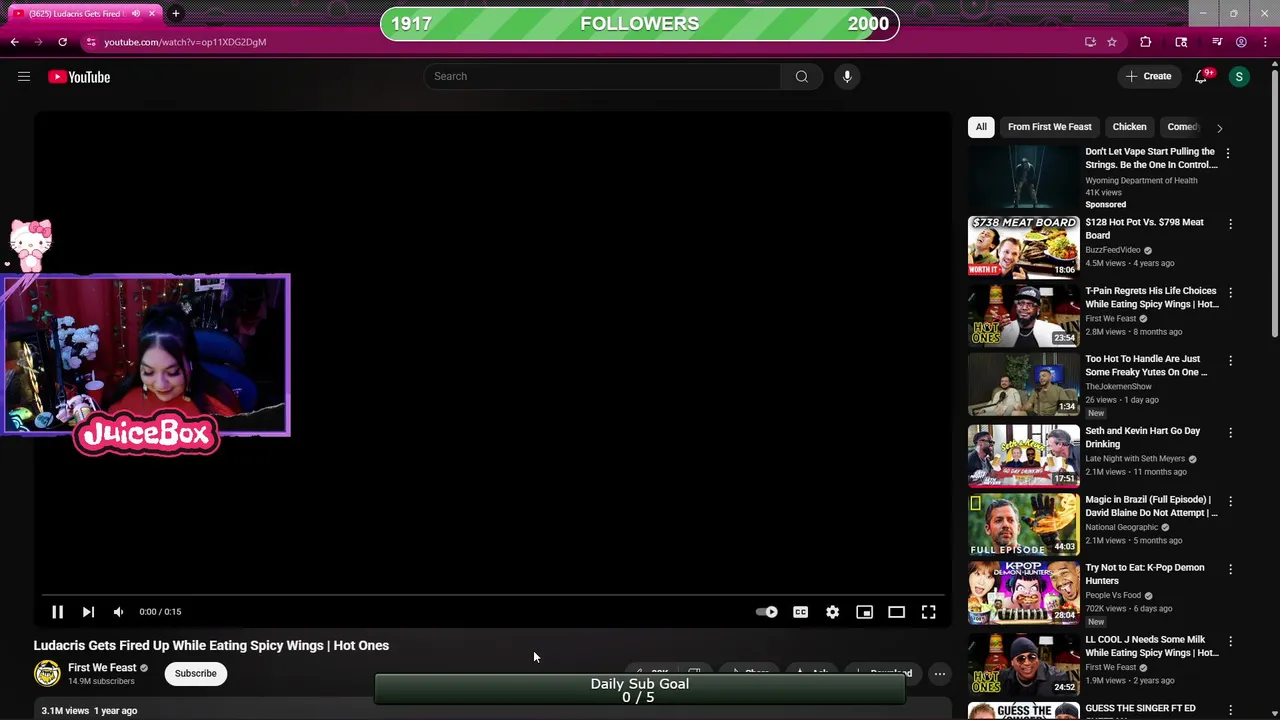Open options menu for '$128 Hot Pot' video
Image resolution: width=1280 pixels, height=720 pixels.
pyautogui.click(x=1230, y=224)
